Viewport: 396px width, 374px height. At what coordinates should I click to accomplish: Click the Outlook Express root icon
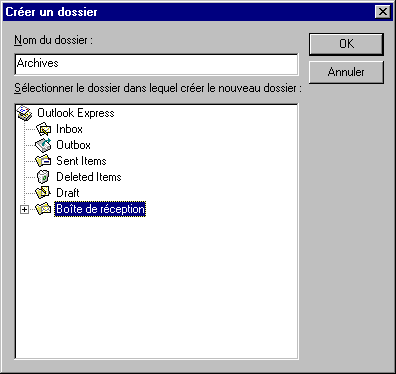(25, 113)
